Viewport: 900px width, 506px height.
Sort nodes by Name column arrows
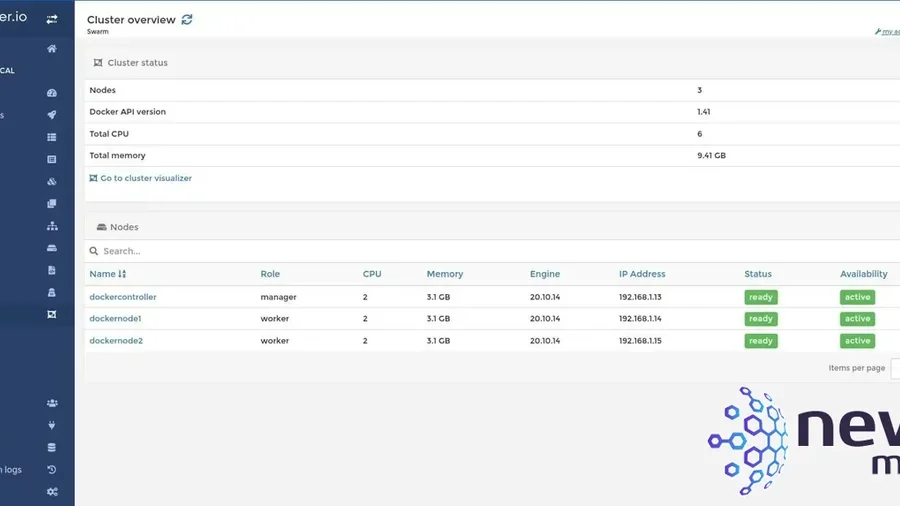click(122, 274)
